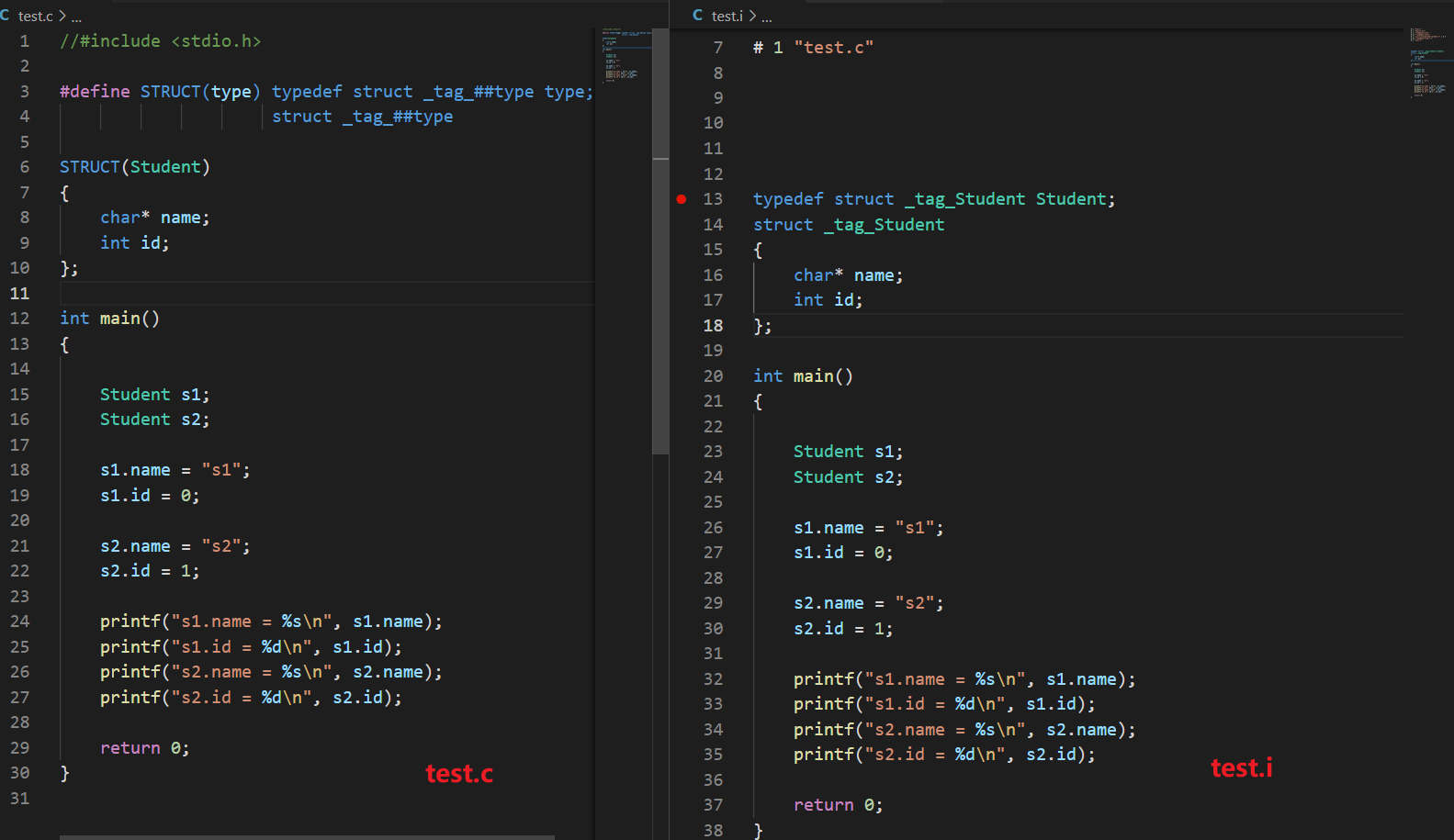1454x840 pixels.
Task: Click the ellipsis breadcrumb in the test.i editor
Action: (767, 17)
